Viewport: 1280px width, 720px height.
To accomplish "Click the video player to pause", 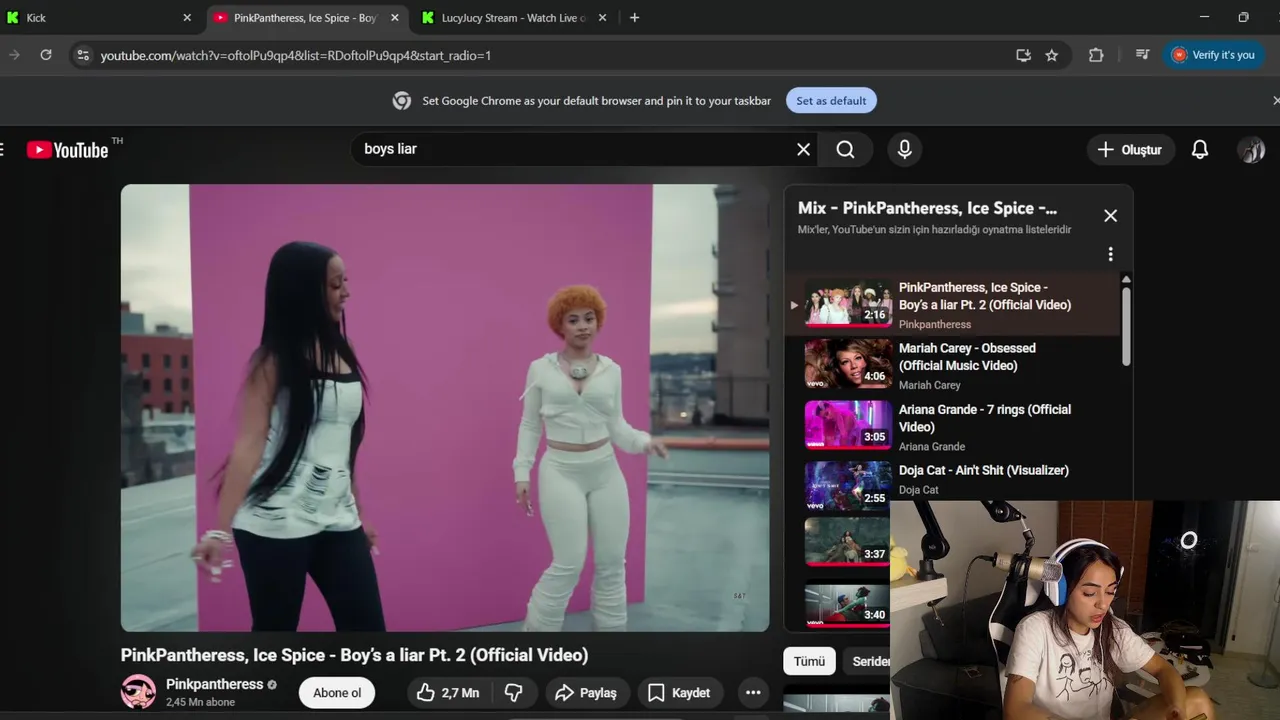I will (x=445, y=408).
